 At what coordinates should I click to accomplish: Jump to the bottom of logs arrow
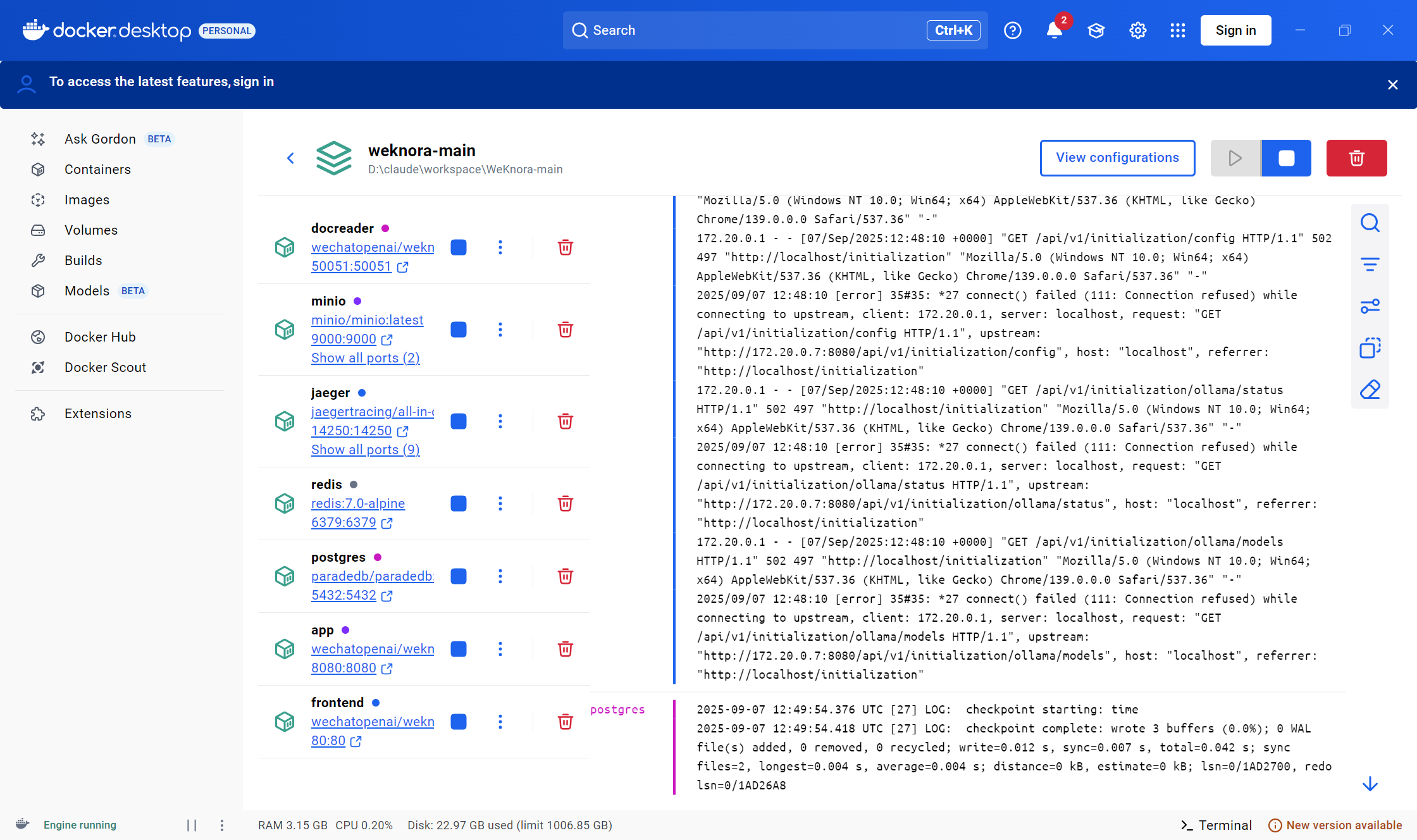(1370, 784)
